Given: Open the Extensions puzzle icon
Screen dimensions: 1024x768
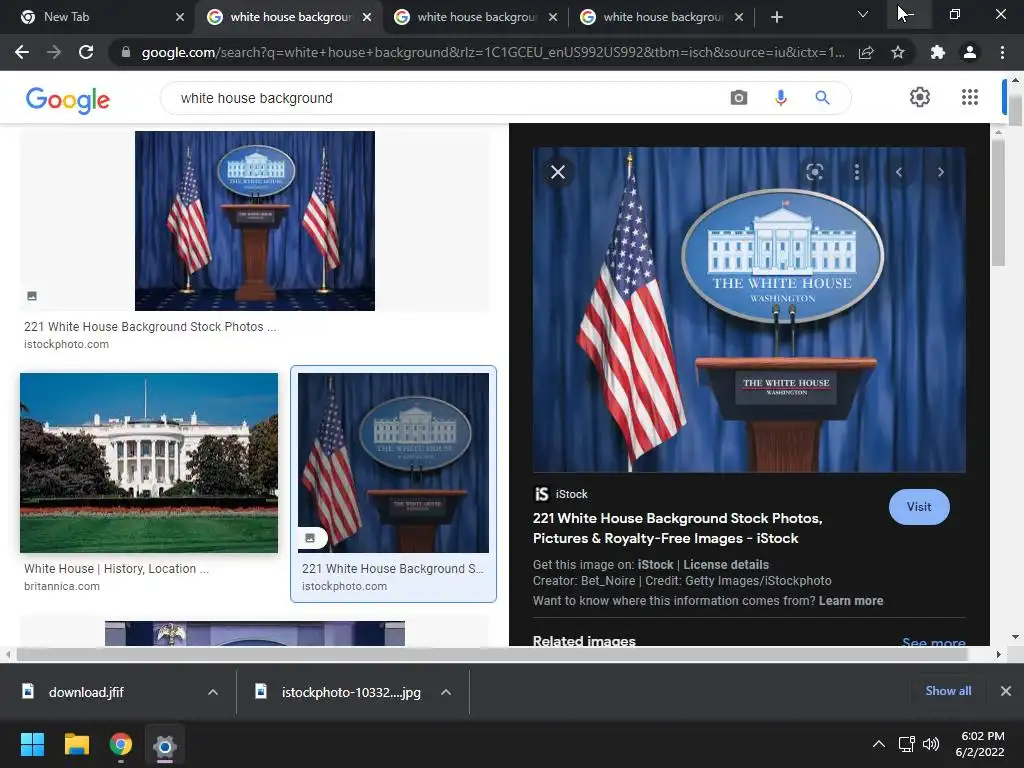Looking at the screenshot, I should tap(938, 52).
